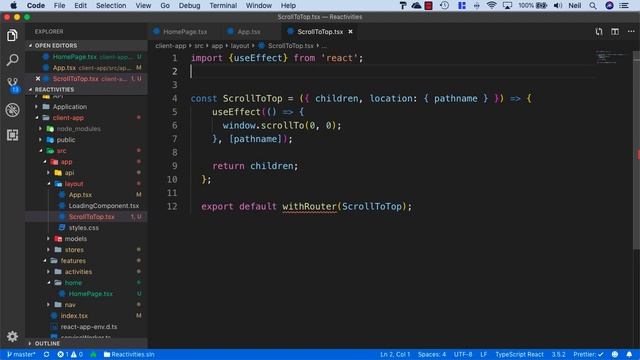
Task: Collapse the client-app folder
Action: tap(68, 118)
